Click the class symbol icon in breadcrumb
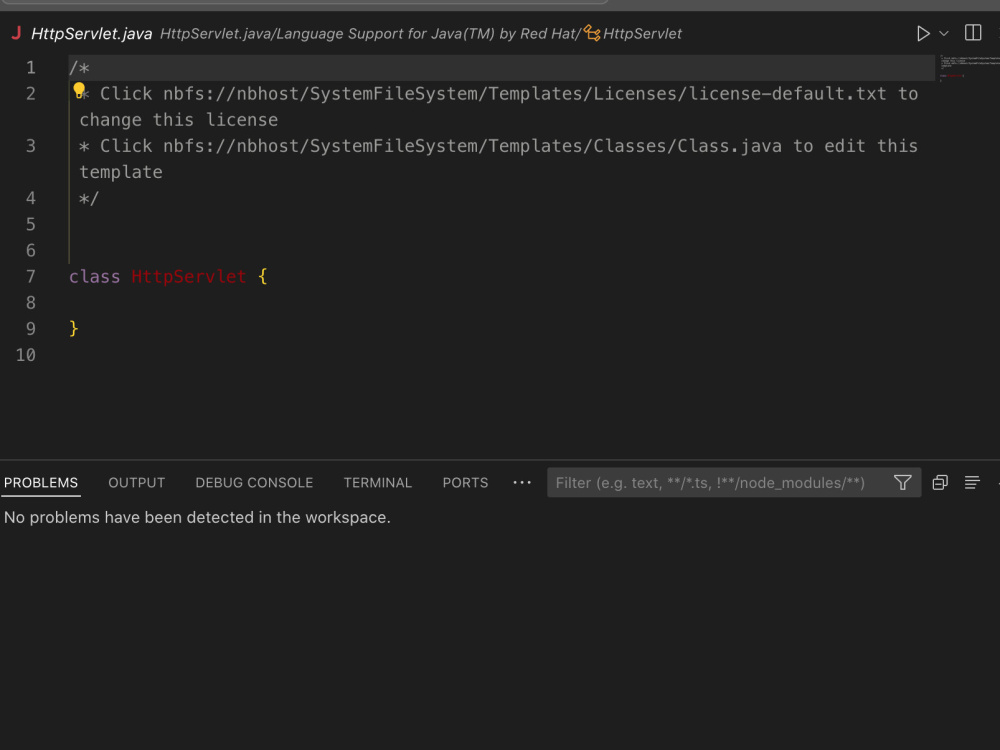1000x750 pixels. [592, 33]
